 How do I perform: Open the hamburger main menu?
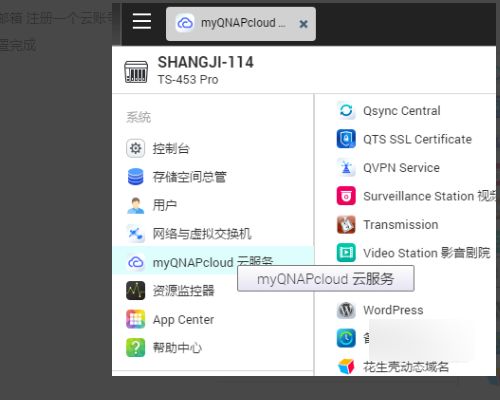142,21
